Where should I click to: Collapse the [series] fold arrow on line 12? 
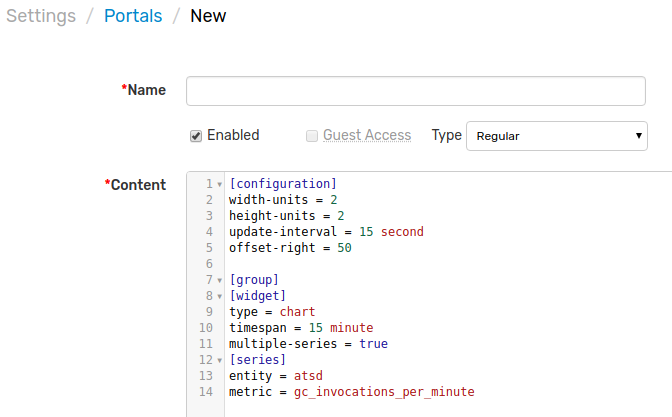tap(219, 360)
